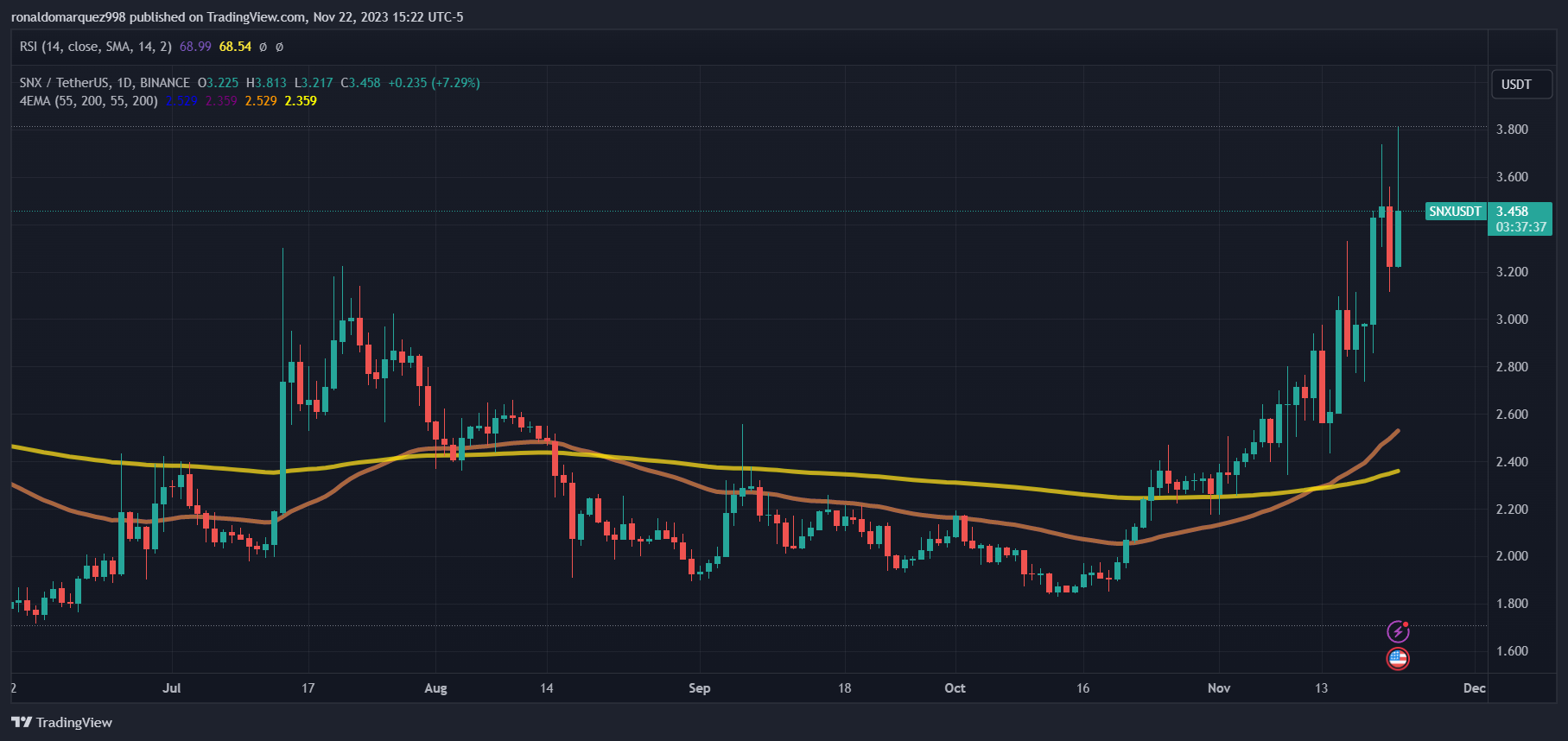The height and width of the screenshot is (741, 1568).
Task: Open the USDT currency selector
Action: pos(1521,84)
